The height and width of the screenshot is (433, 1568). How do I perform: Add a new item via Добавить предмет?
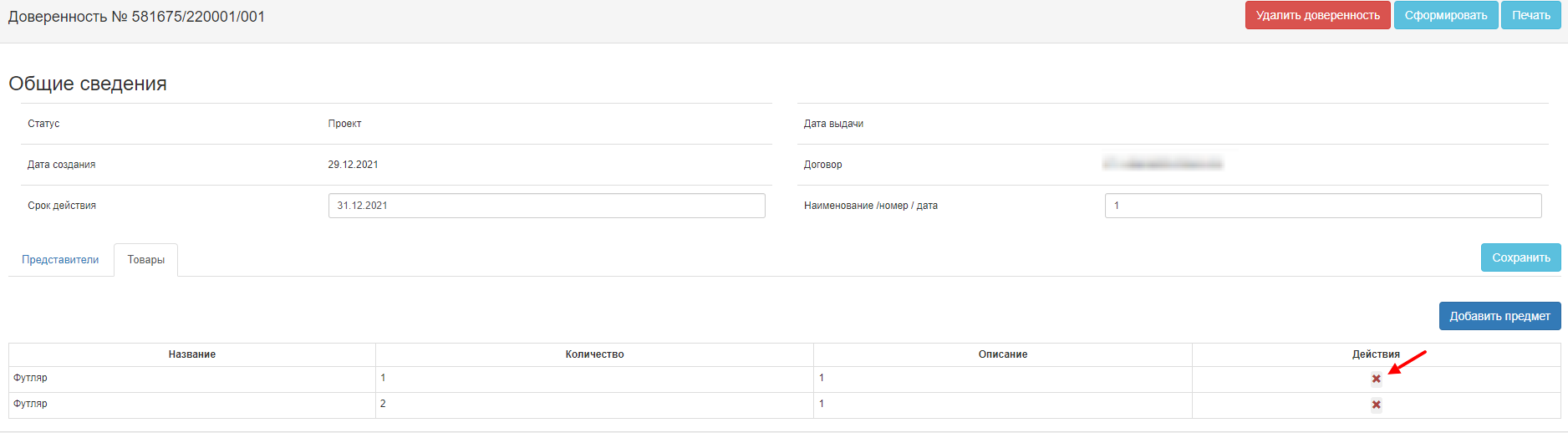coord(1499,316)
